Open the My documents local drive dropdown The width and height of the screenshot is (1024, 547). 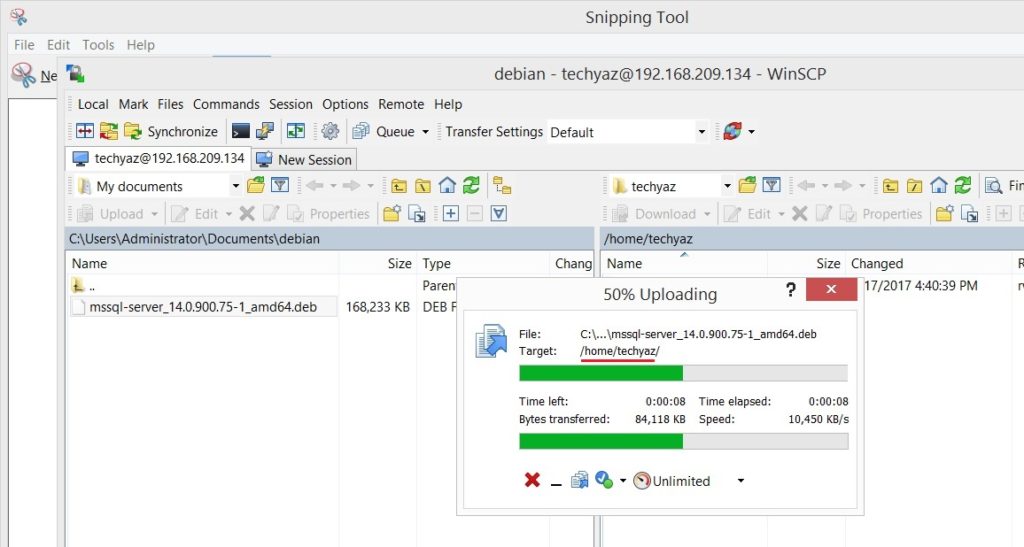[x=236, y=186]
